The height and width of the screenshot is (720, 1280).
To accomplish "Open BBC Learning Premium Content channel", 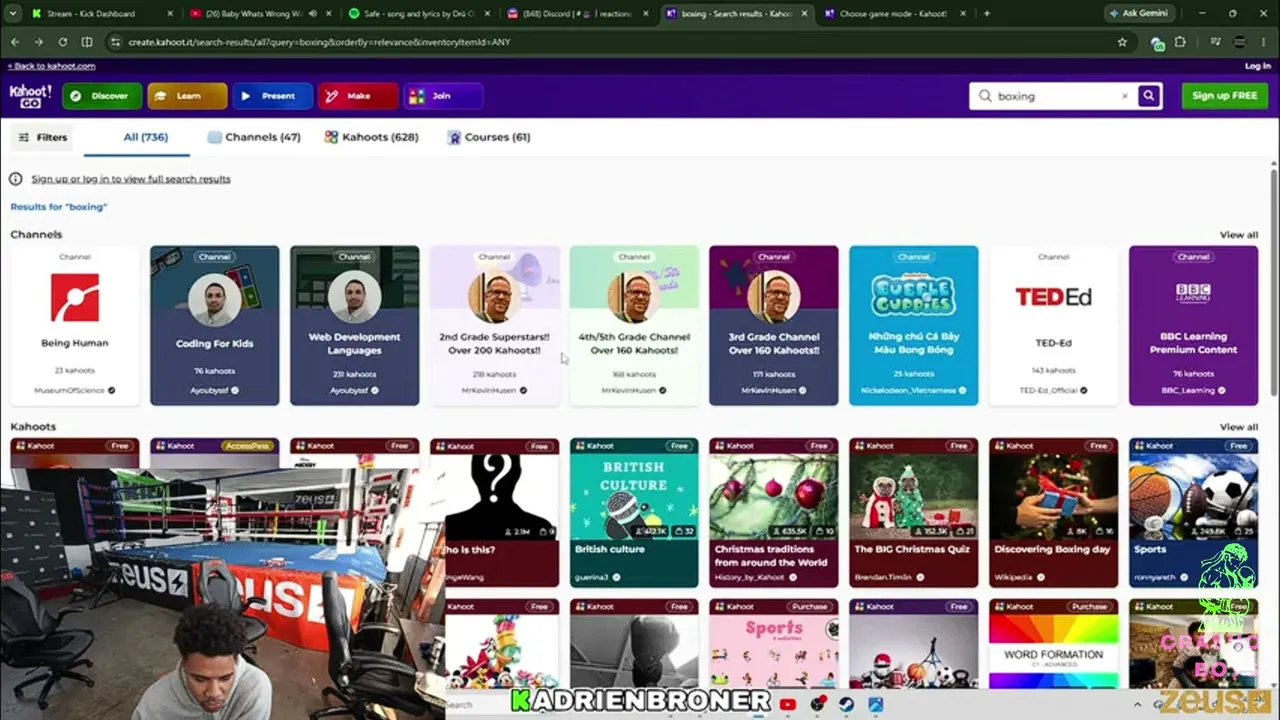I will point(1194,326).
